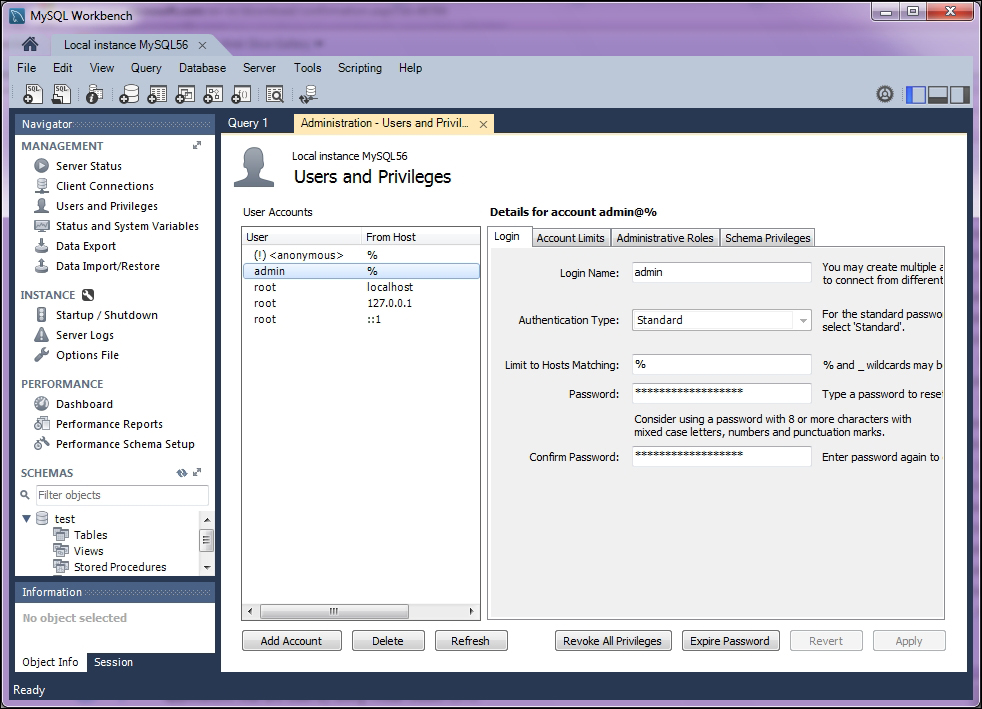Viewport: 982px width, 709px height.
Task: Switch to the Session tab
Action: point(113,662)
